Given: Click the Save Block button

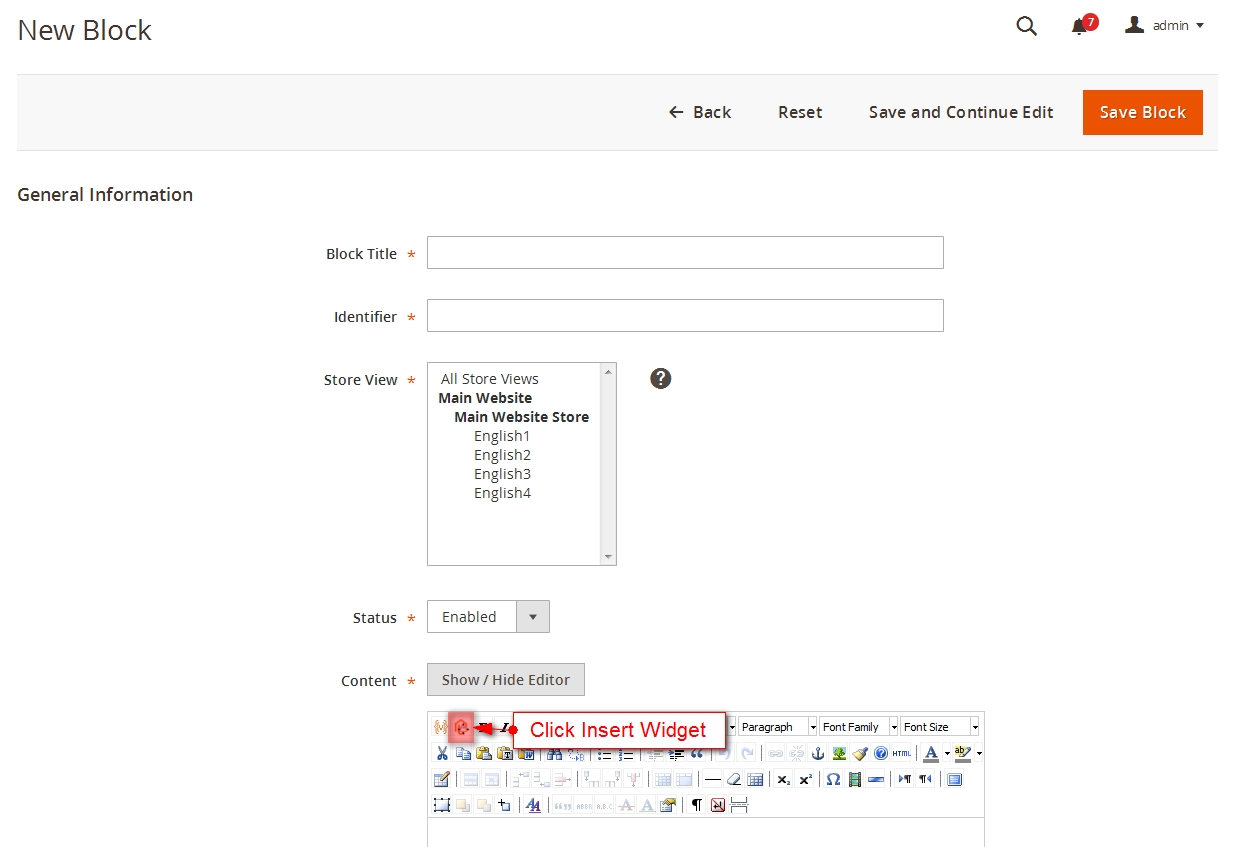Looking at the screenshot, I should pos(1142,112).
